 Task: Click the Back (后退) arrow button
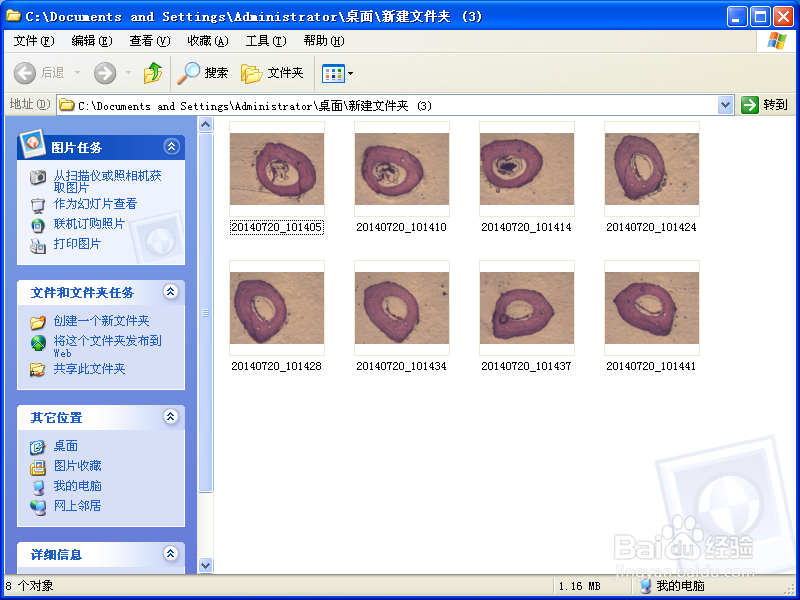coord(24,73)
